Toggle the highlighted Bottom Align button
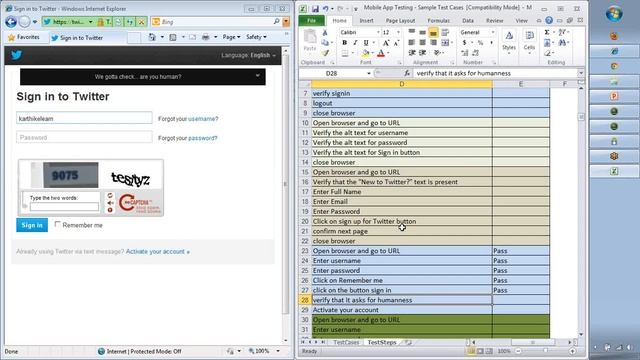 [x=433, y=32]
